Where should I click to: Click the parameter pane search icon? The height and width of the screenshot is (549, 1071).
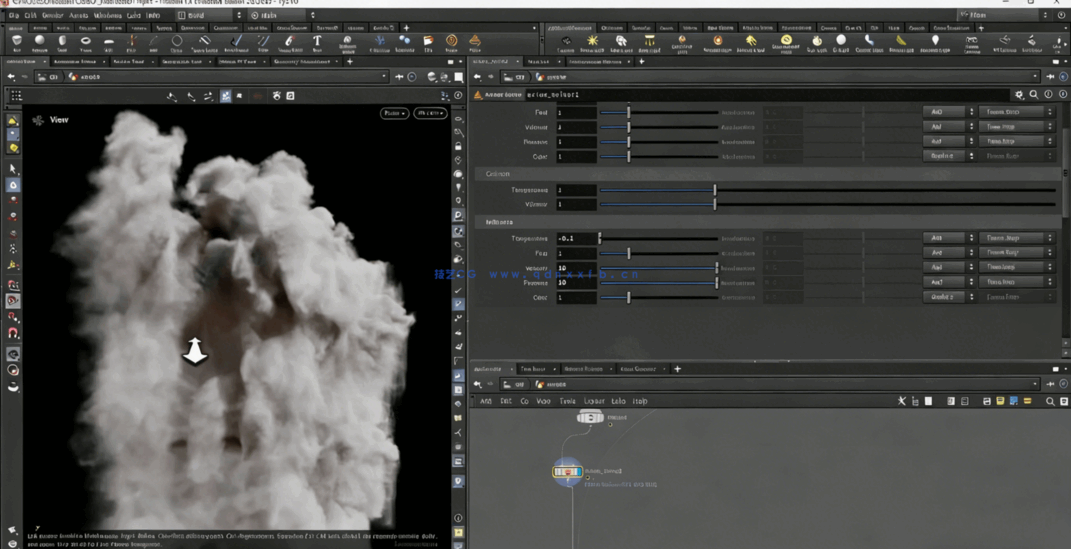[x=1034, y=95]
